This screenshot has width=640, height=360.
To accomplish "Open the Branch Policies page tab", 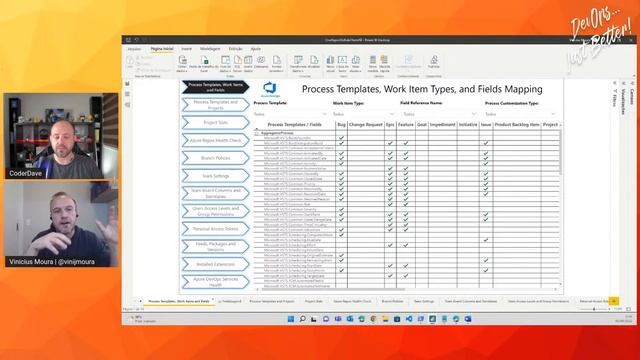I will (392, 301).
